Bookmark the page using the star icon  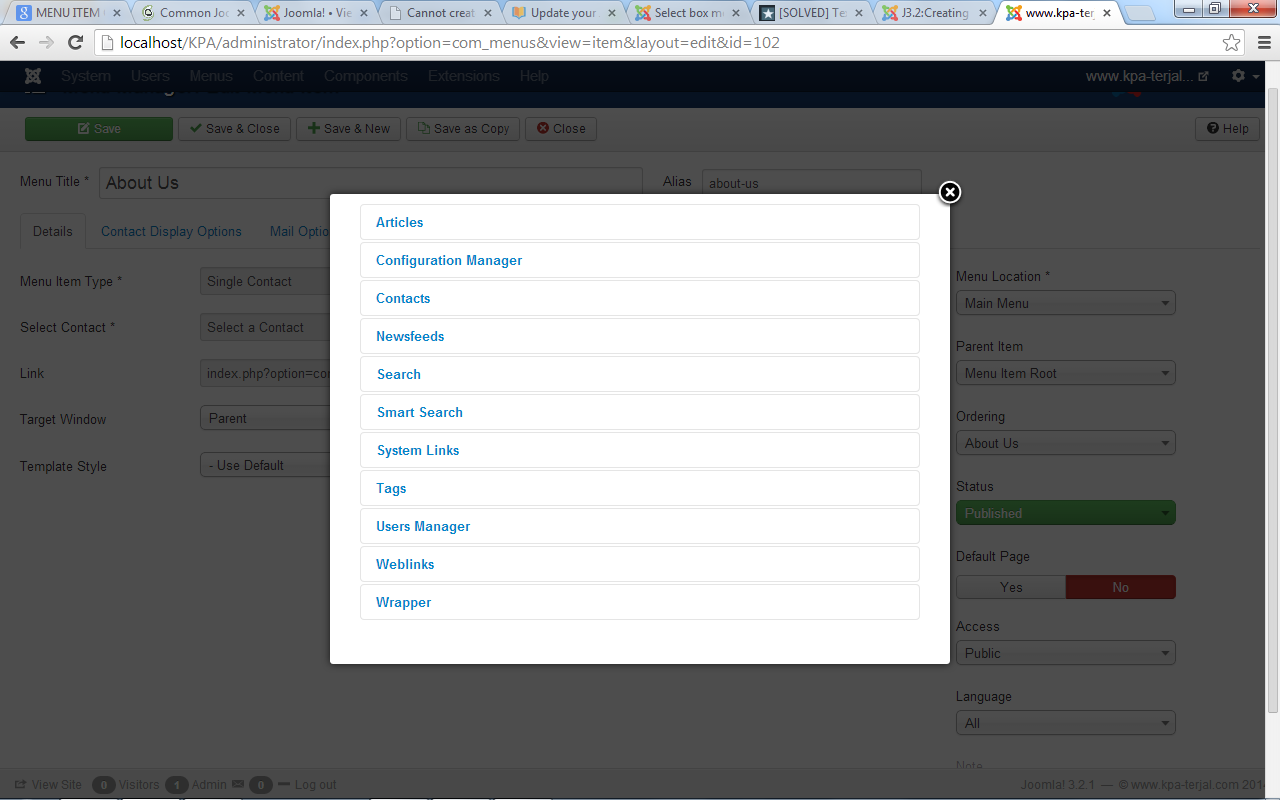click(x=1232, y=44)
